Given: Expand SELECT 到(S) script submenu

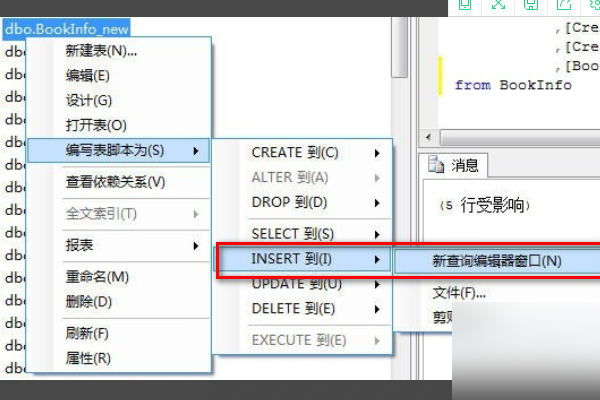Looking at the screenshot, I should click(x=303, y=234).
